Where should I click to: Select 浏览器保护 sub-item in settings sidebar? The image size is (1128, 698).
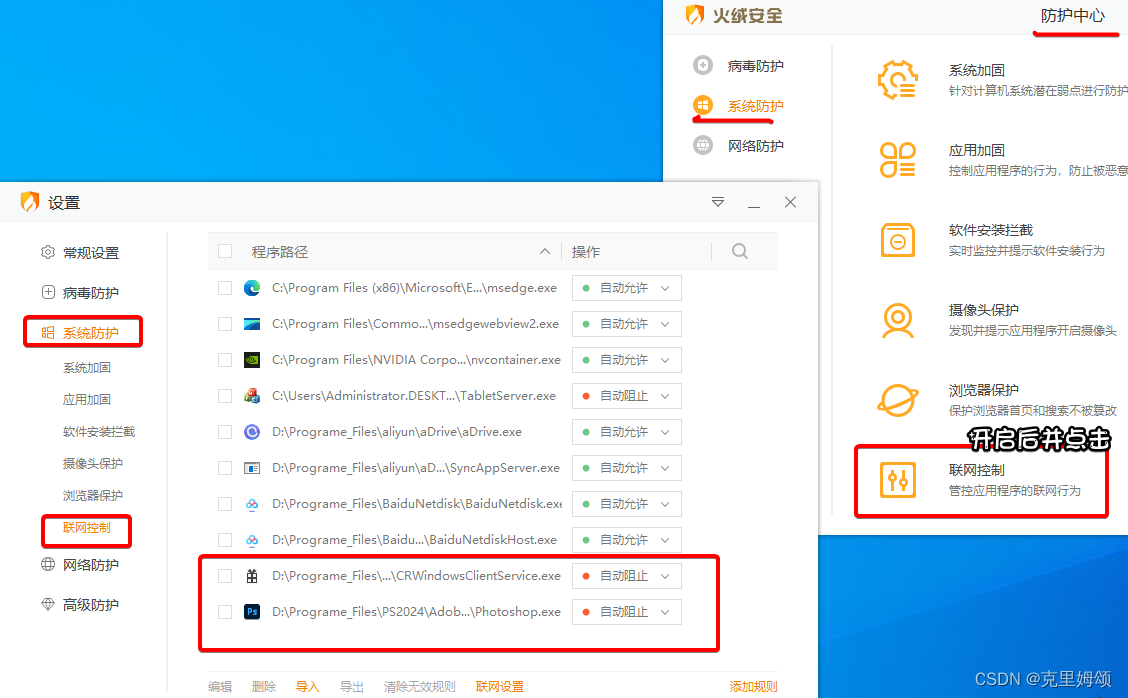coord(93,495)
